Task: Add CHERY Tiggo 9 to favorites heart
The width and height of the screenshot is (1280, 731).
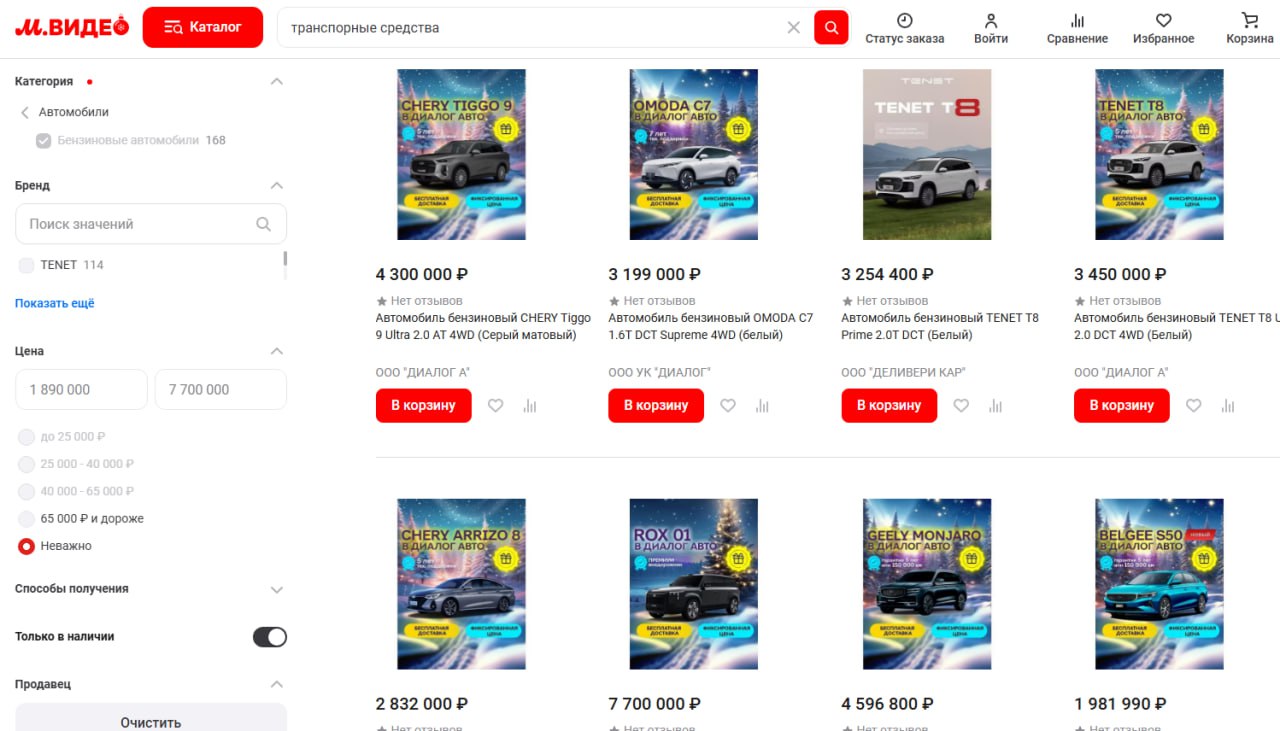Action: [x=496, y=406]
